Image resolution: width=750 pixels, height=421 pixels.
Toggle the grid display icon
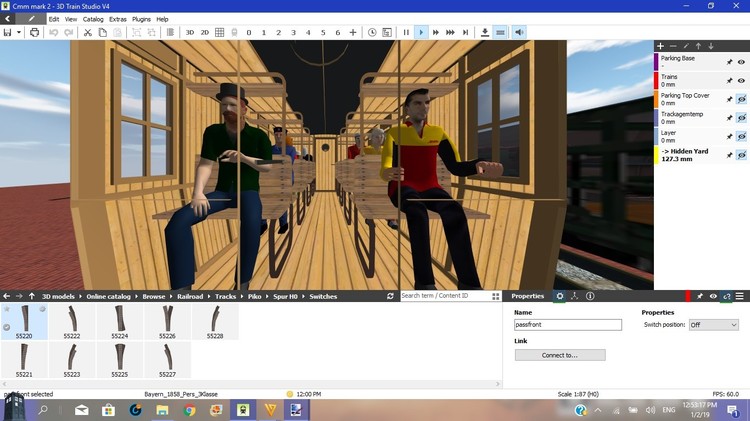tap(220, 32)
